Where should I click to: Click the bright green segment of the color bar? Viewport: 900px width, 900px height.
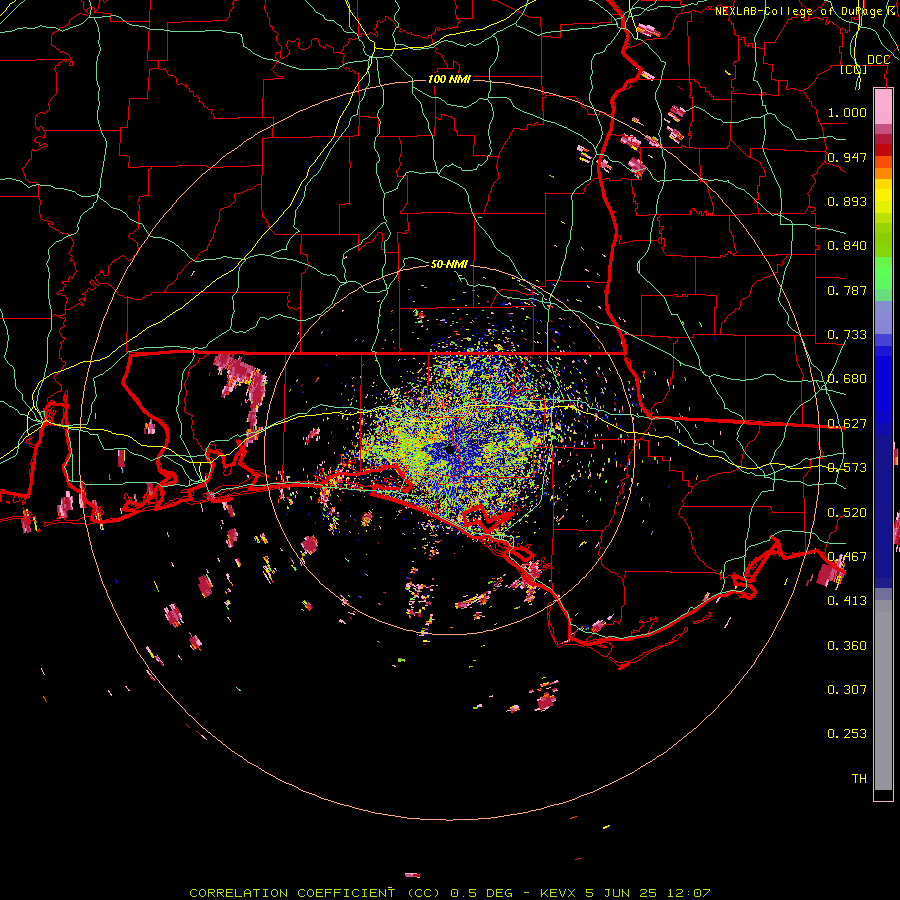point(883,273)
